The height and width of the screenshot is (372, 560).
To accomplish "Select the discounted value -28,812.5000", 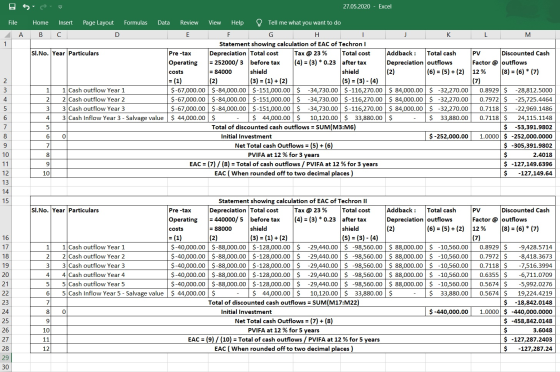I will click(x=528, y=90).
